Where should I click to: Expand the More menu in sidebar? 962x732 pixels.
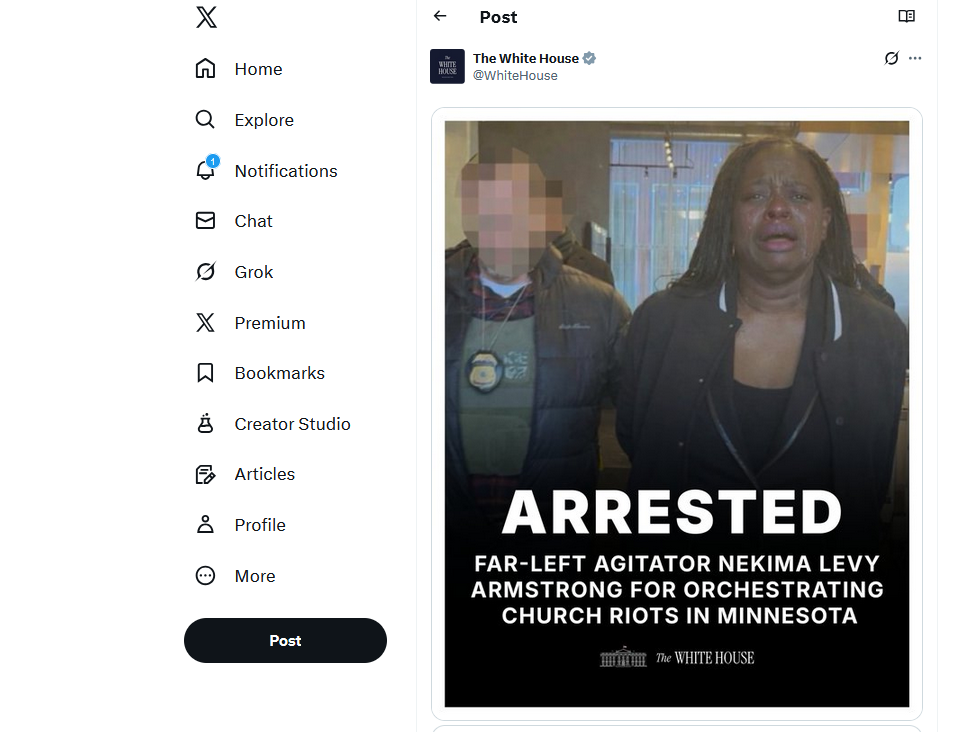coord(236,576)
